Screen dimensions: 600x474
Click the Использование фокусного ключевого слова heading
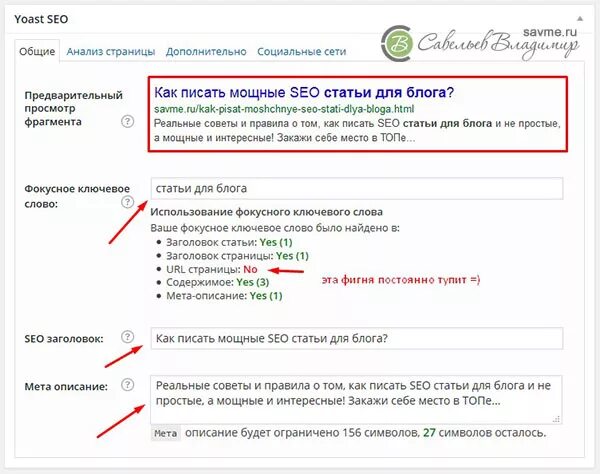(266, 212)
